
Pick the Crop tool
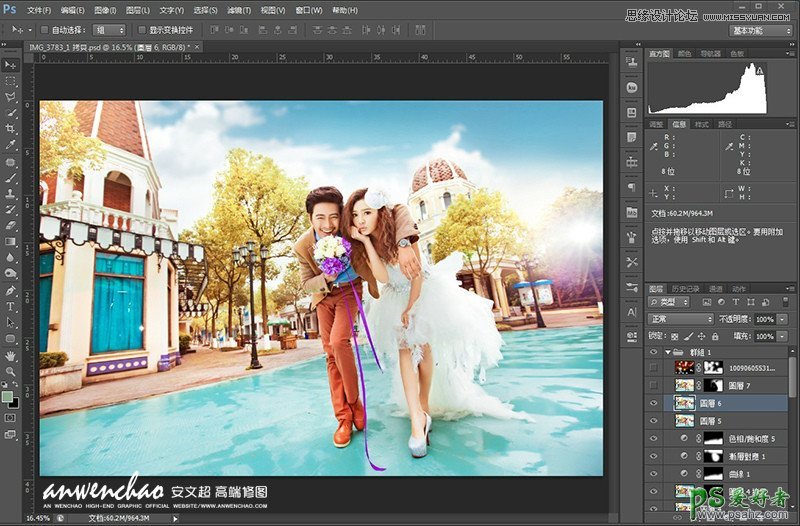(x=11, y=128)
